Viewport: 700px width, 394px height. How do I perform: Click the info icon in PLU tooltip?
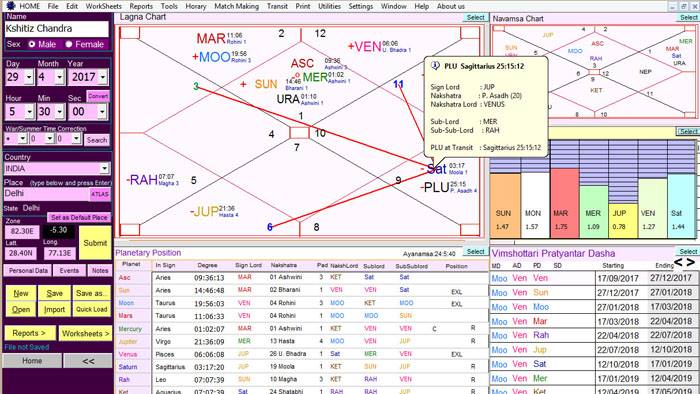tap(435, 66)
